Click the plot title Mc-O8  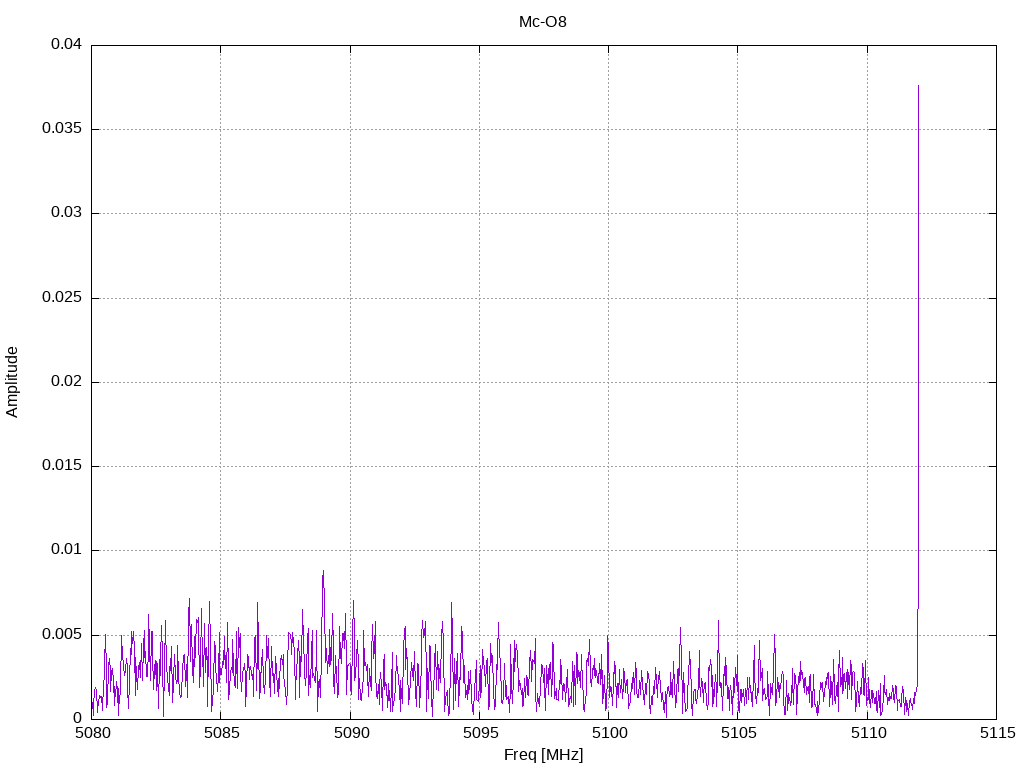pos(543,21)
